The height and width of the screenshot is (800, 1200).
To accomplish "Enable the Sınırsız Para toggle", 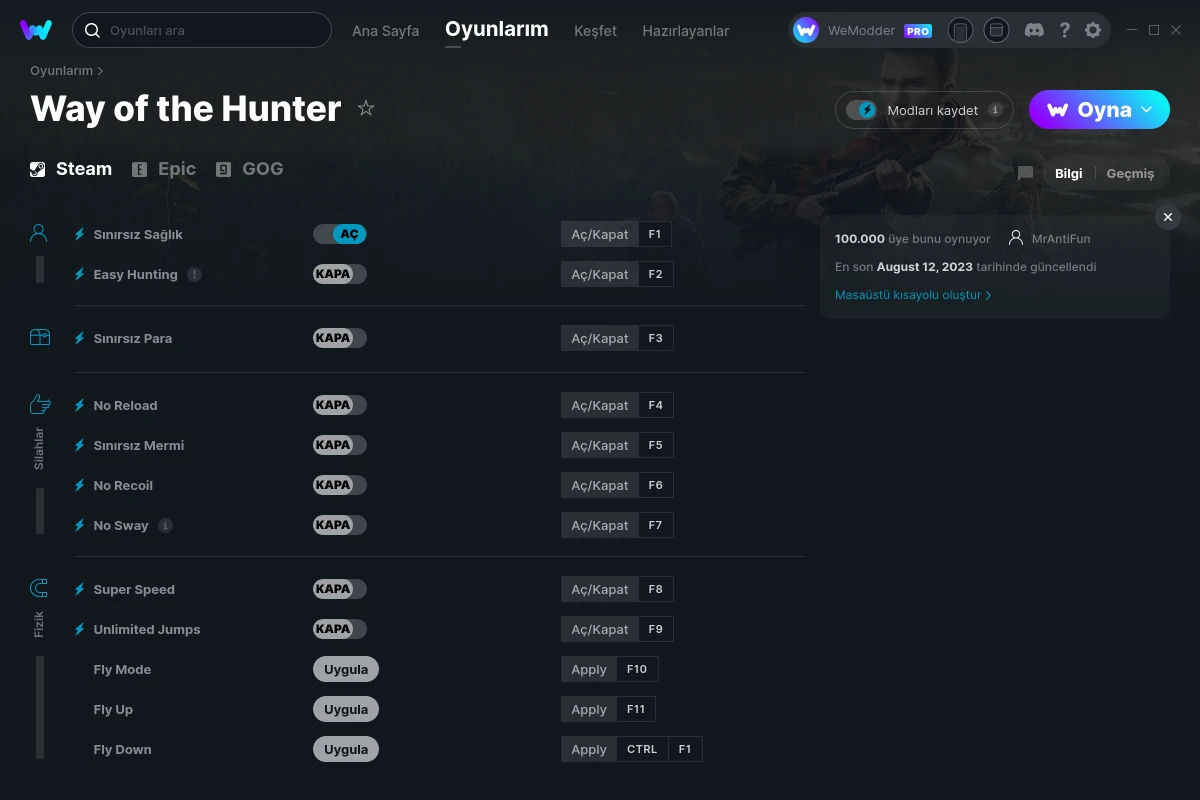I will point(340,338).
